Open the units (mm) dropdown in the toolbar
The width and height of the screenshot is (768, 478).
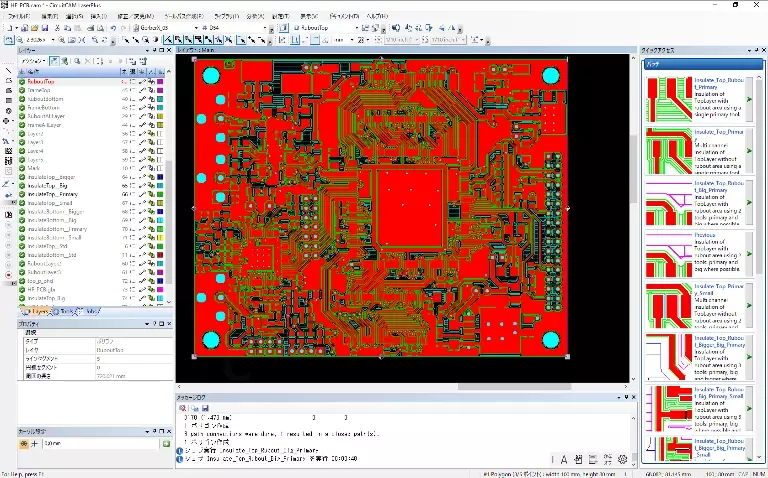tap(352, 40)
